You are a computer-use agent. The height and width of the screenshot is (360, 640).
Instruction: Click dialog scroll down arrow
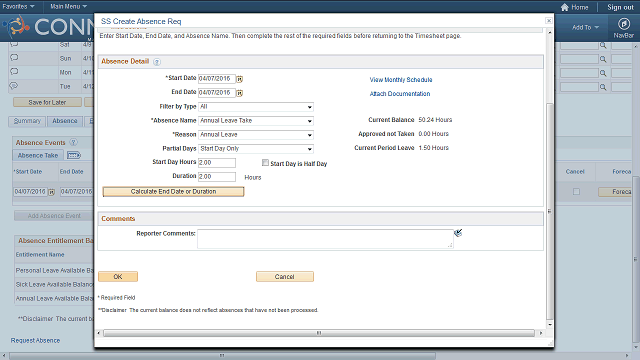(550, 324)
